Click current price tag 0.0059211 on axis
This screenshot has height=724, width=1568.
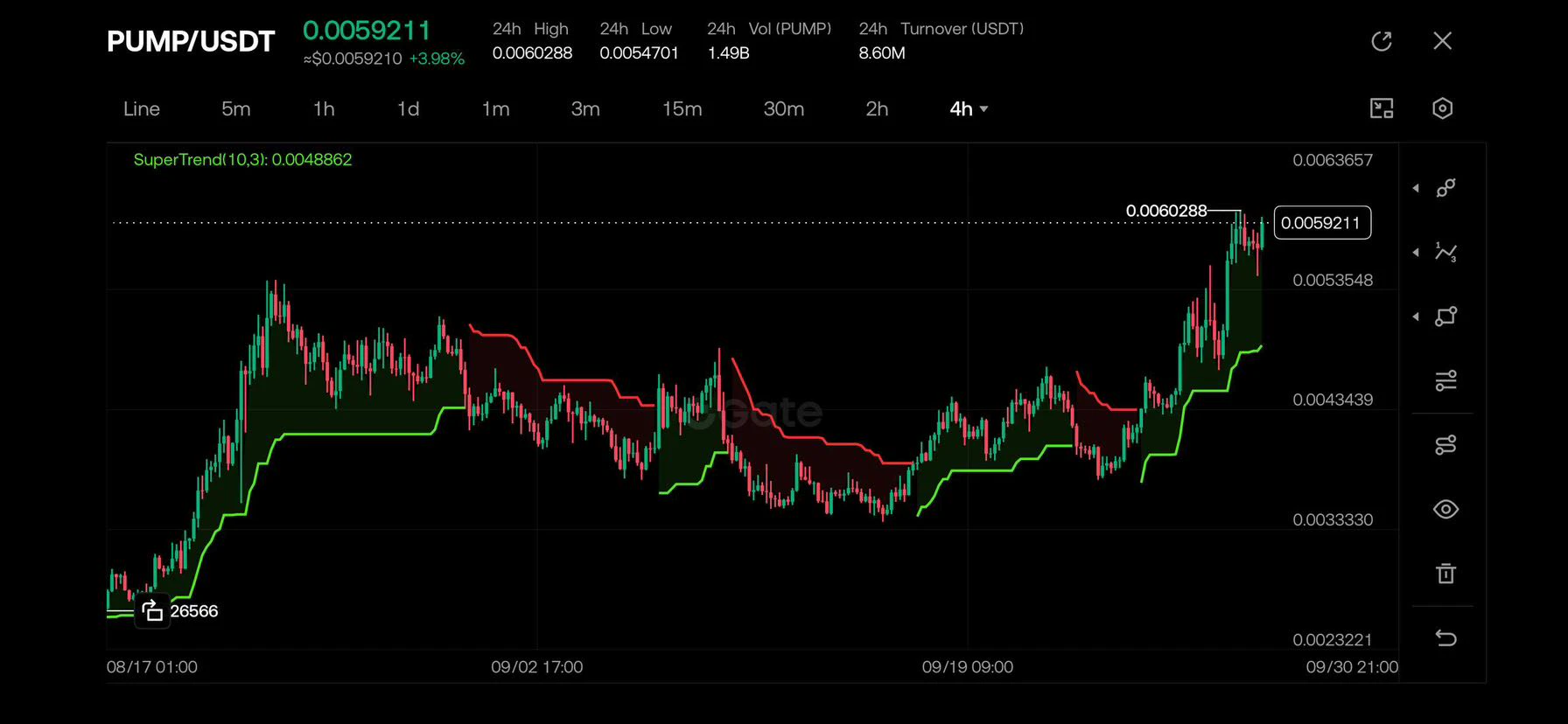(x=1322, y=222)
